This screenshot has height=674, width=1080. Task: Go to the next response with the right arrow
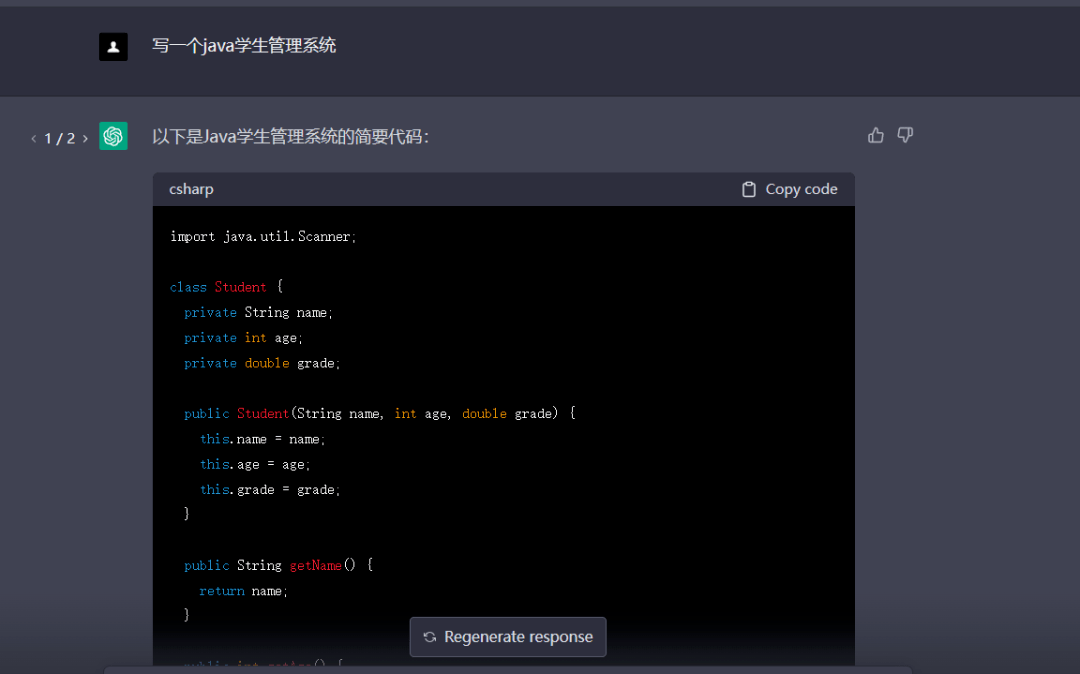coord(85,138)
